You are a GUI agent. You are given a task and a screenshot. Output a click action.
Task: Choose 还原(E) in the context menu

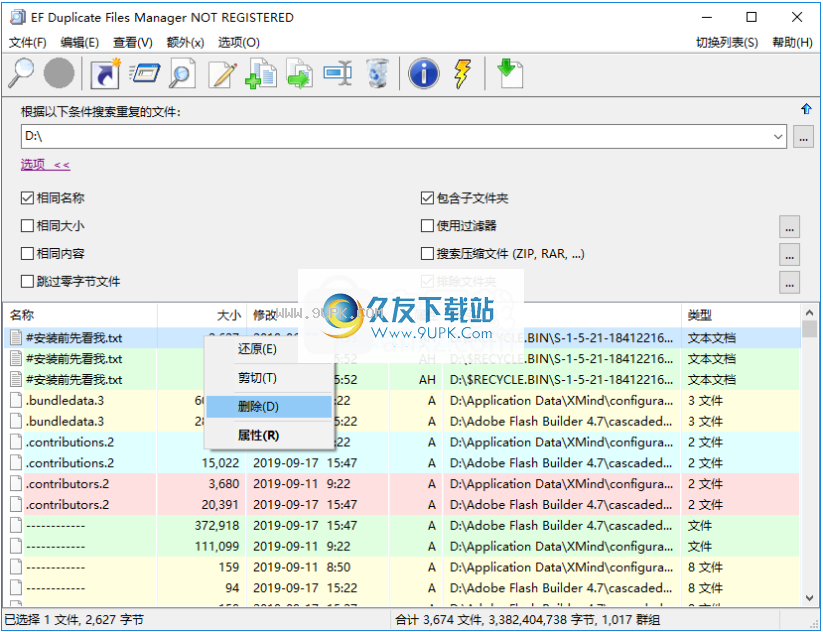(x=269, y=350)
